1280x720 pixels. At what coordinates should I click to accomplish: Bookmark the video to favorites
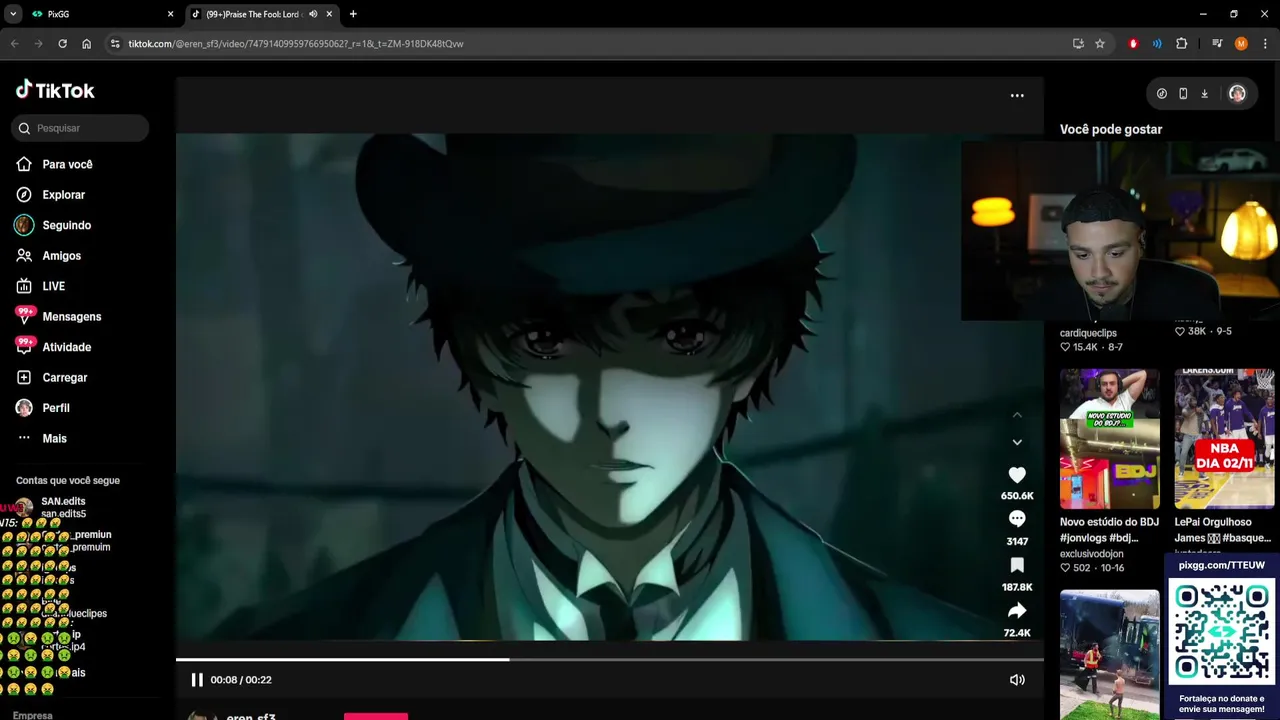1017,565
